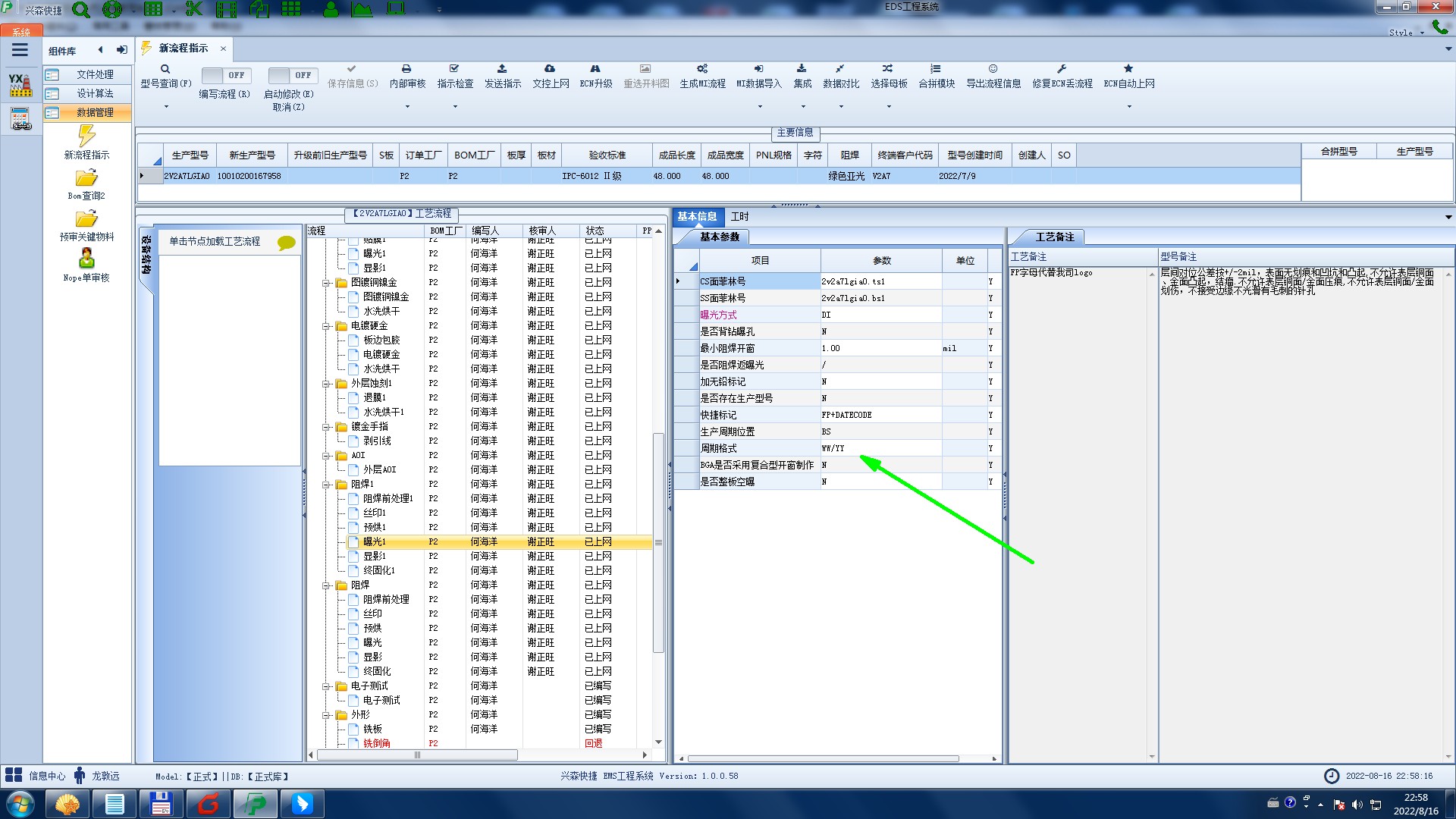The image size is (1456, 819).
Task: Open the Bom查询2 folder icon
Action: click(86, 179)
